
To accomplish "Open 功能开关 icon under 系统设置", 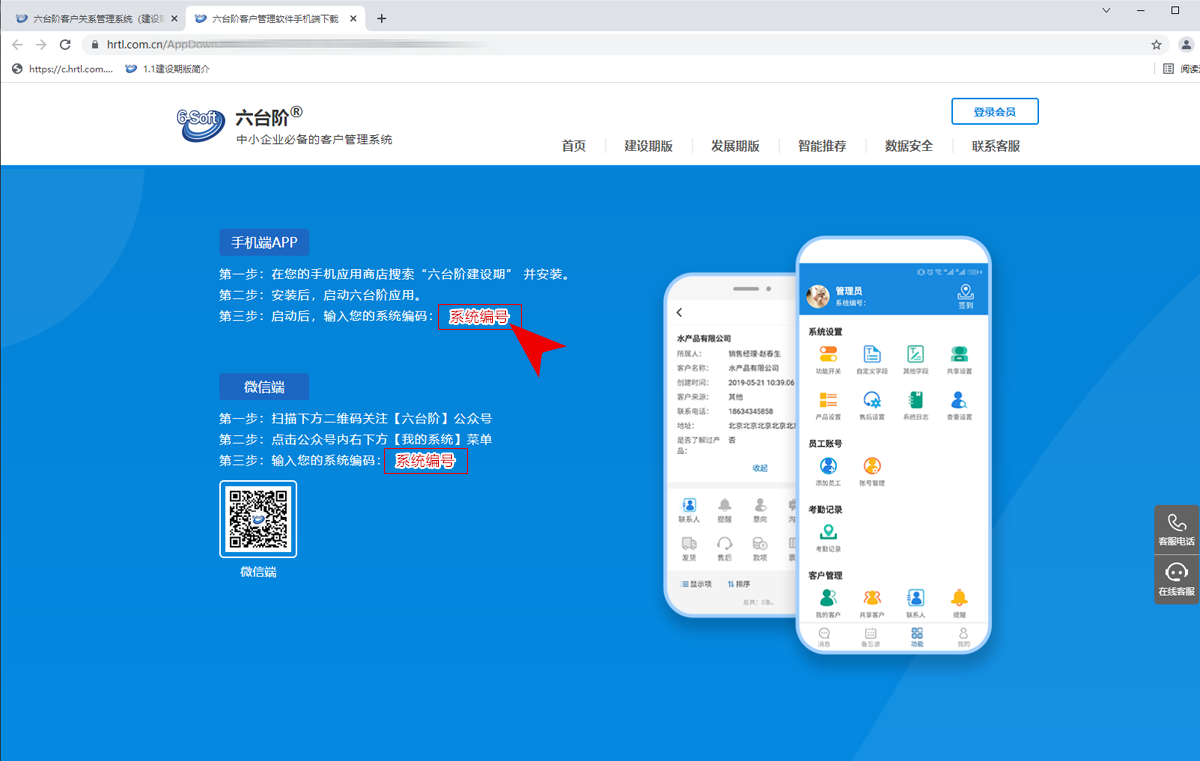I will tap(828, 354).
